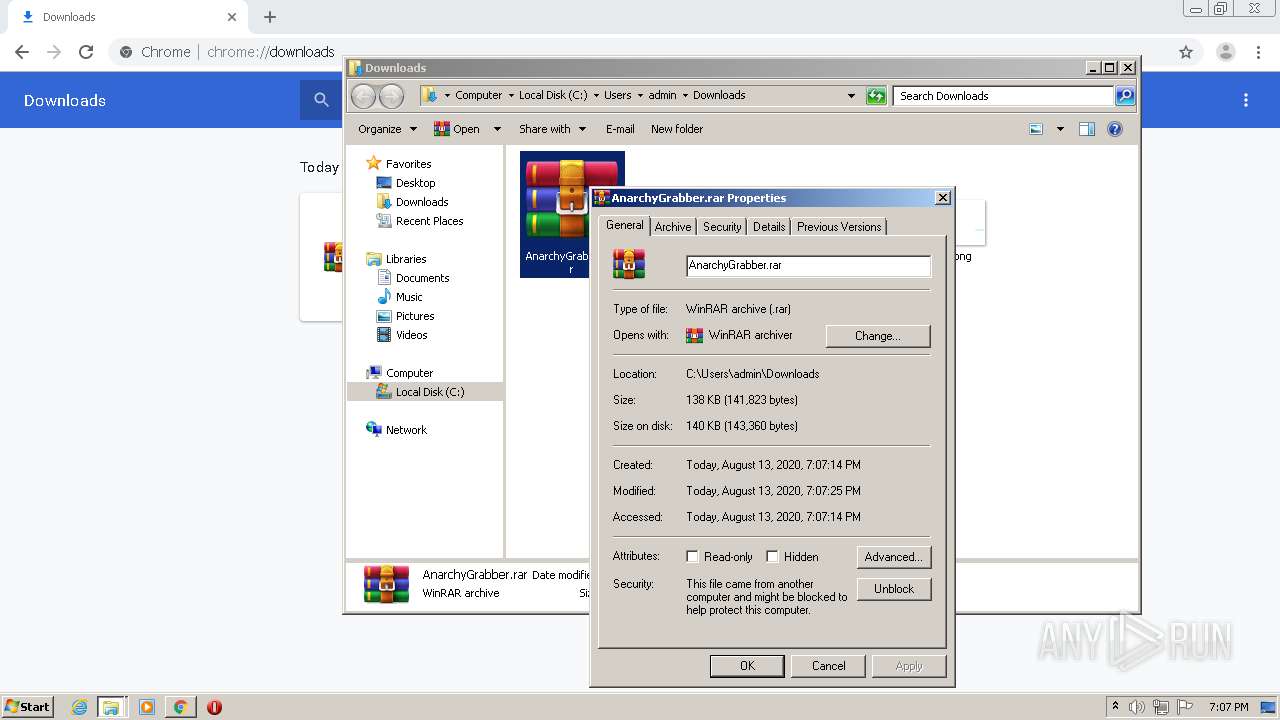Click the Advanced... button

(x=894, y=557)
